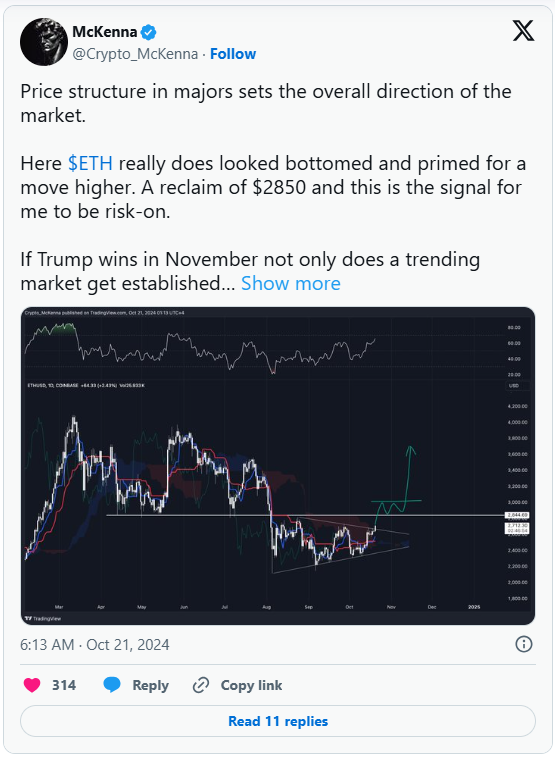This screenshot has width=555, height=758.
Task: Click the Copy link text
Action: coord(251,685)
